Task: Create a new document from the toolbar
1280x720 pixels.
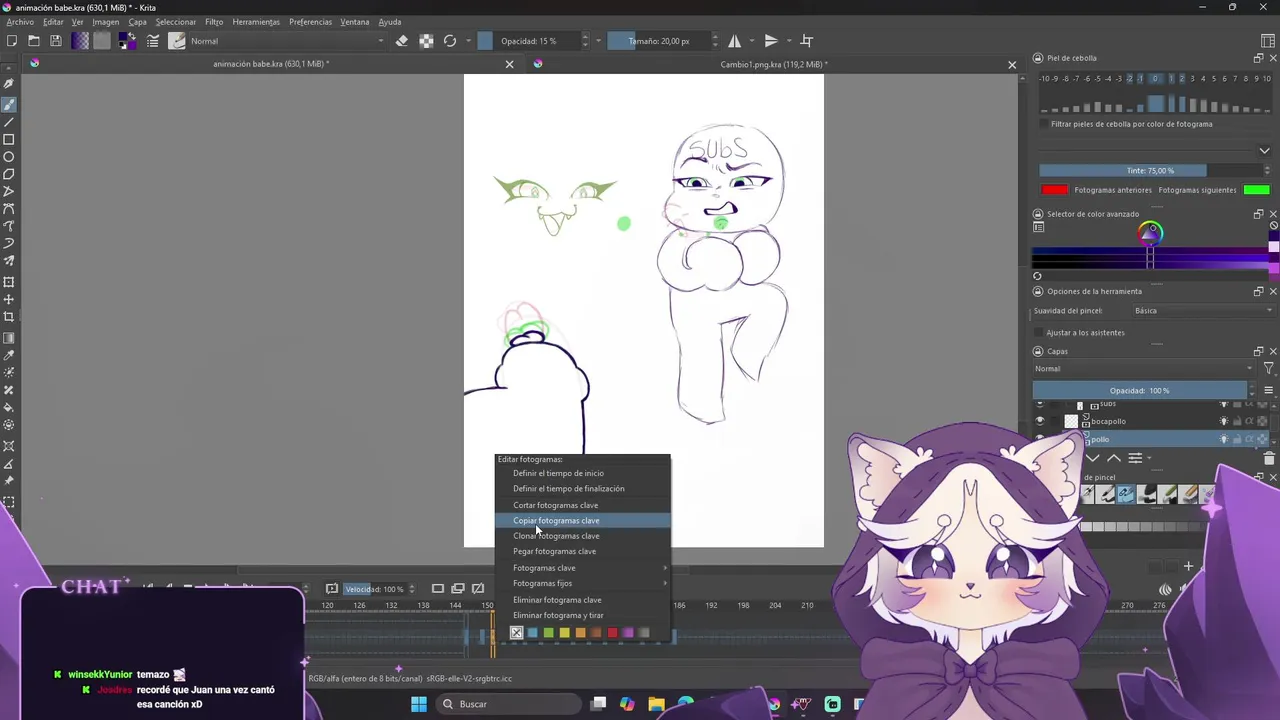Action: pyautogui.click(x=12, y=41)
